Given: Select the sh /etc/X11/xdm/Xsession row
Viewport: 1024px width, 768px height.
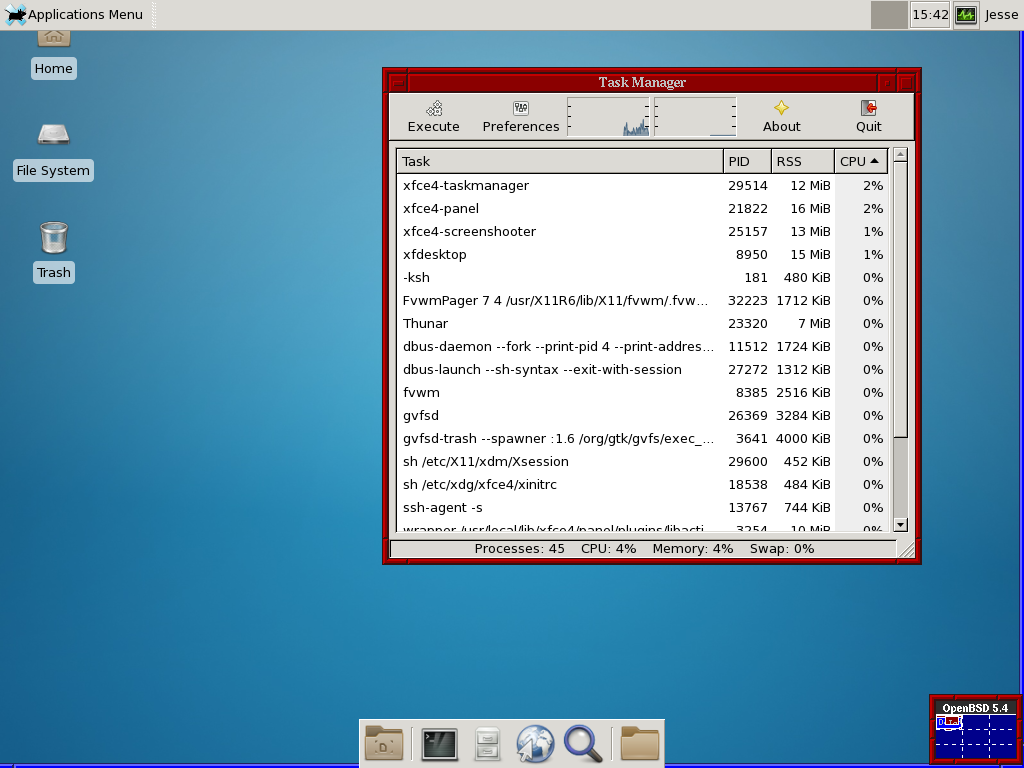Looking at the screenshot, I should click(x=642, y=461).
